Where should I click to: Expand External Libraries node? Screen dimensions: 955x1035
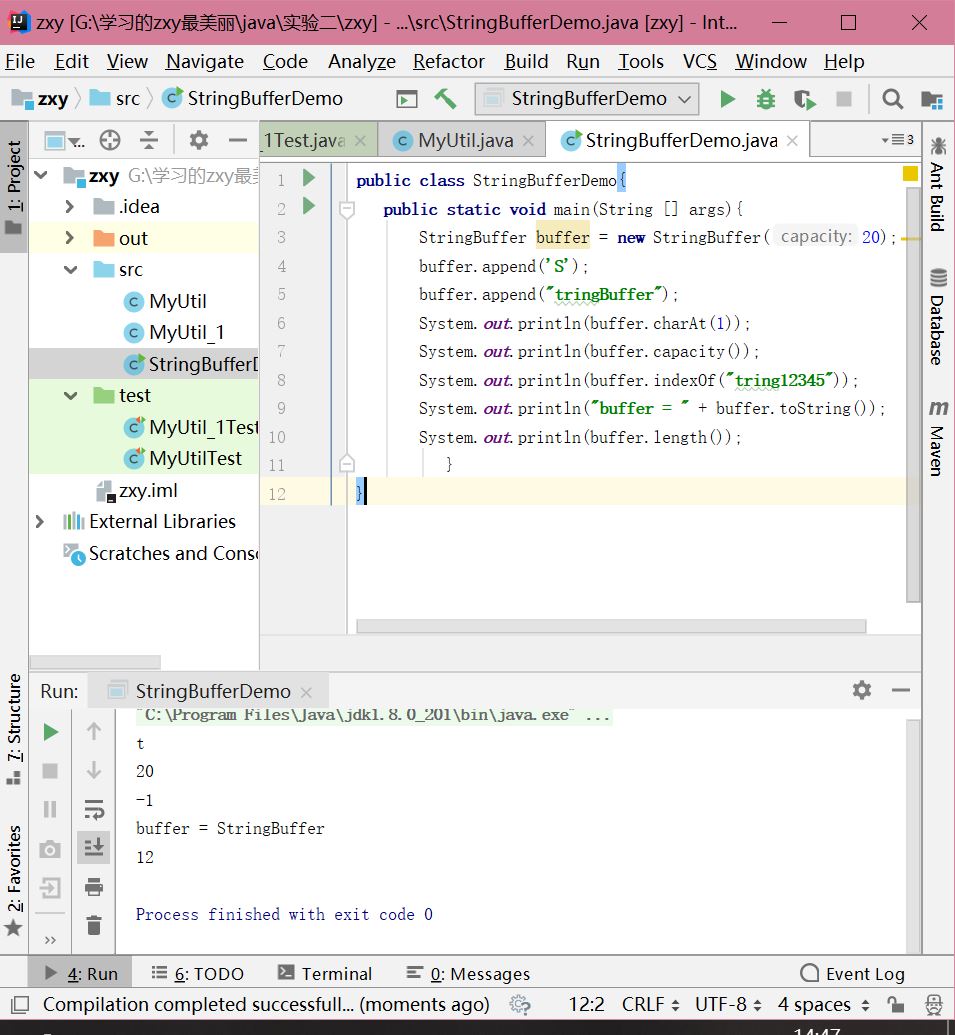tap(40, 521)
